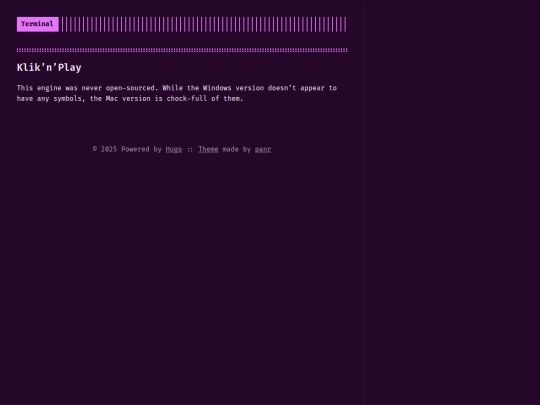Click the words "chock-full of them."
Image resolution: width=540 pixels, height=405 pixels.
205,99
